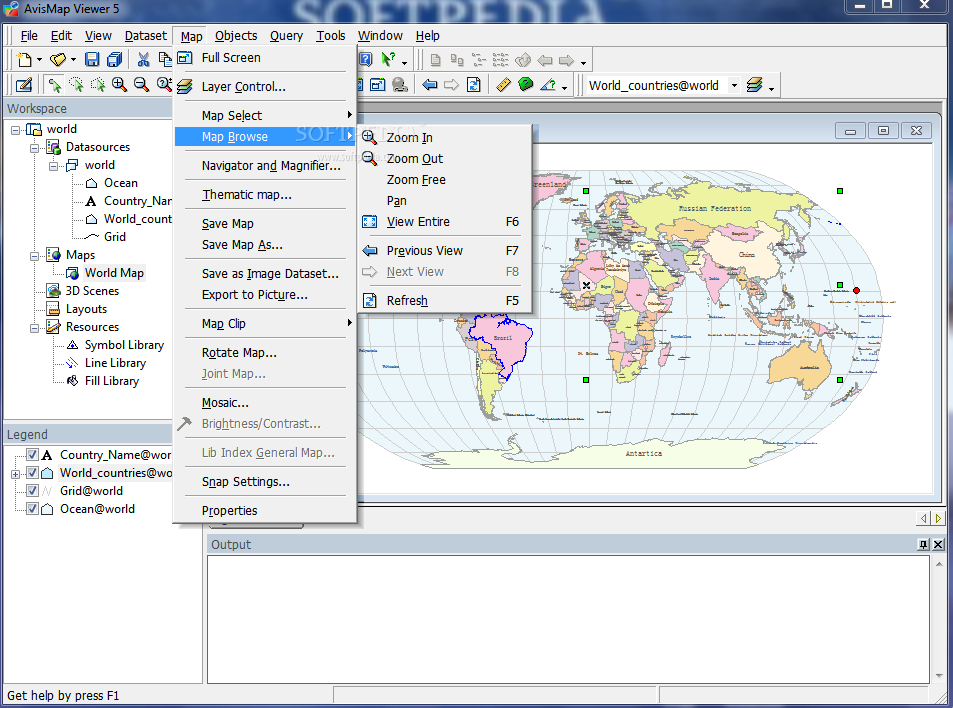Collapse the Maps node in Workspace tree

[x=34, y=255]
